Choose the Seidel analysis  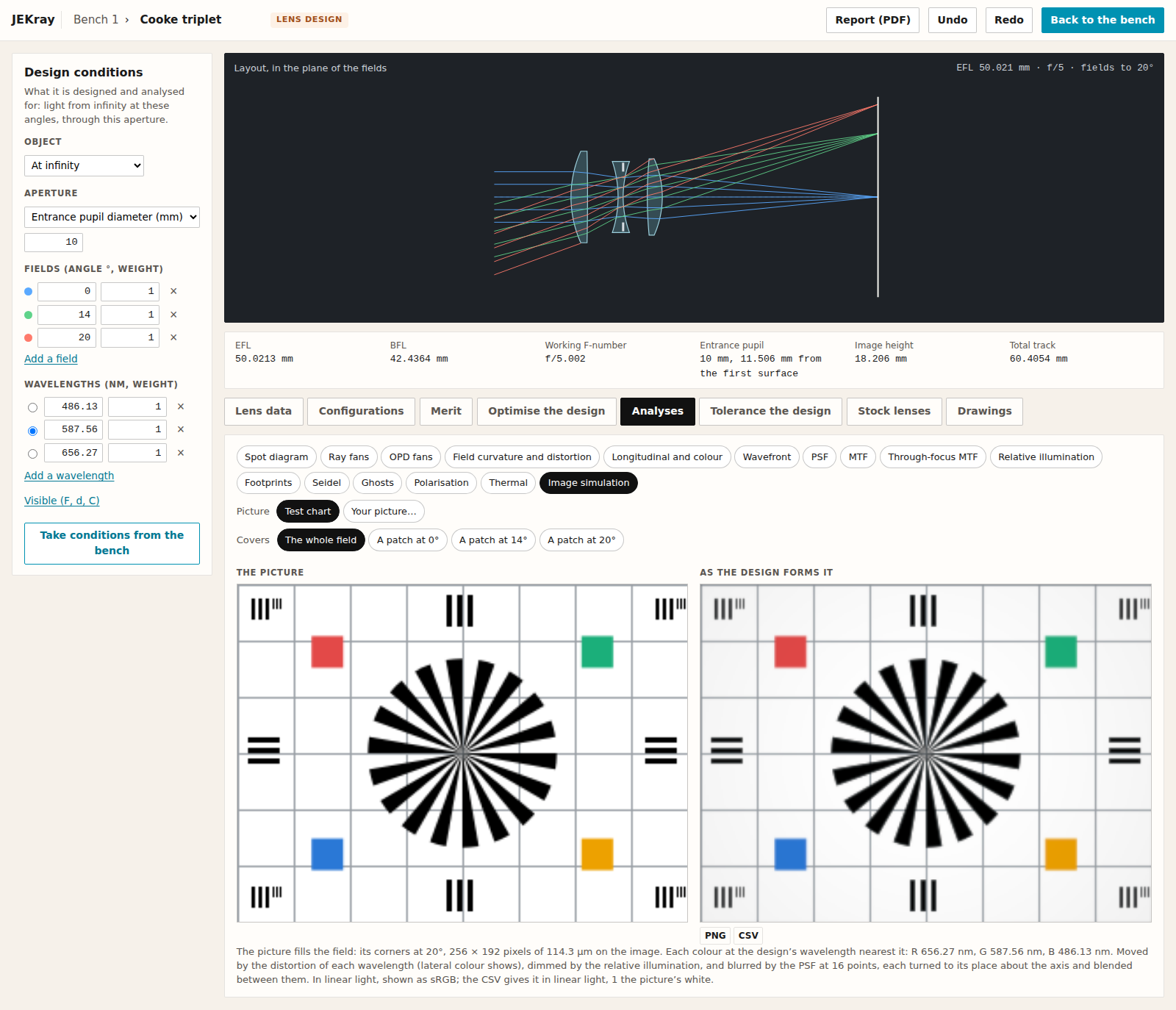326,483
